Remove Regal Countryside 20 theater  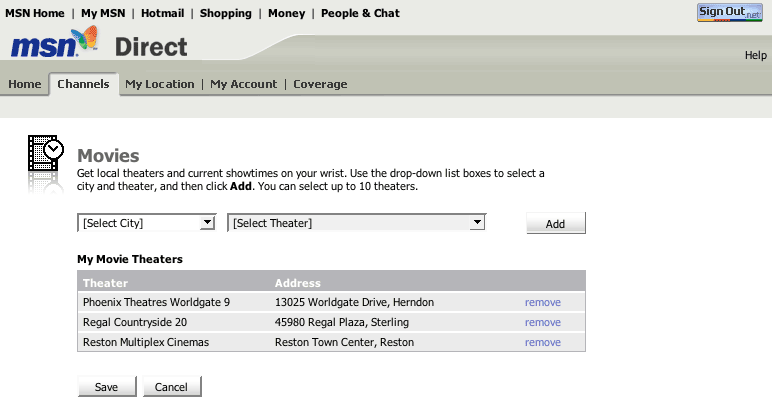pyautogui.click(x=543, y=322)
